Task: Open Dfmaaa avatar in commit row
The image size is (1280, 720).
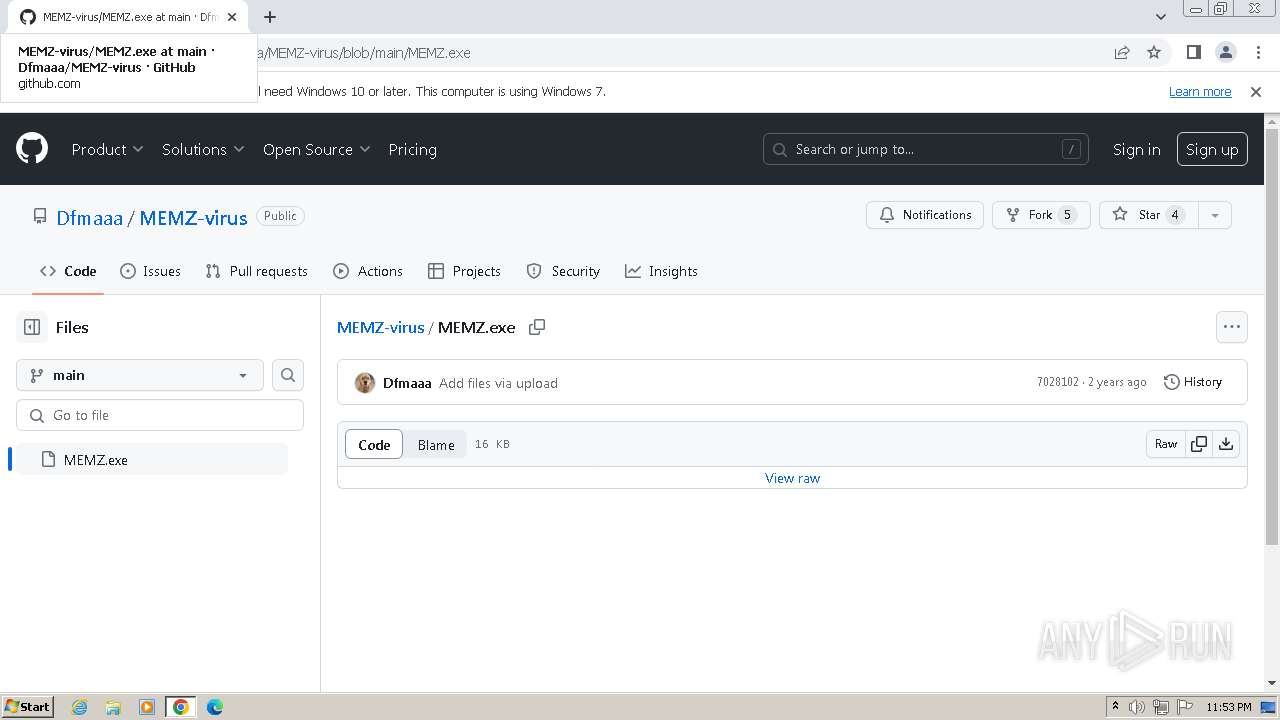Action: tap(365, 383)
